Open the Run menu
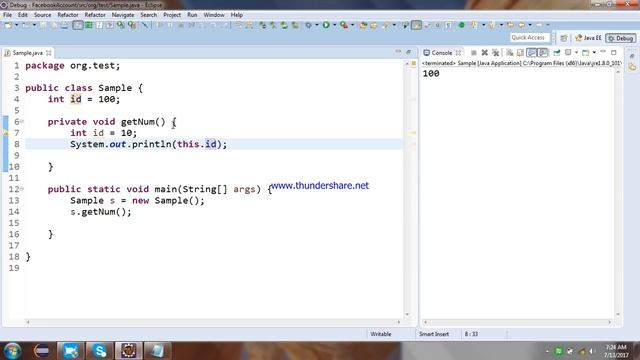Viewport: 640px width, 360px height. coord(192,15)
